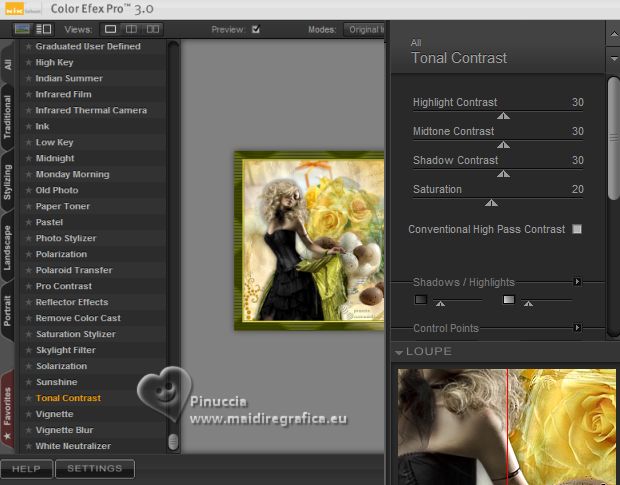This screenshot has height=485, width=620.
Task: Click the highlights protection slider handle
Action: tap(528, 304)
